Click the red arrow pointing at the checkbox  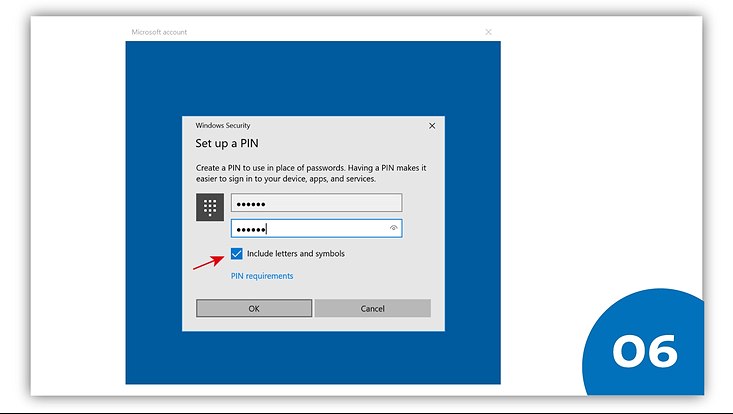tap(207, 262)
